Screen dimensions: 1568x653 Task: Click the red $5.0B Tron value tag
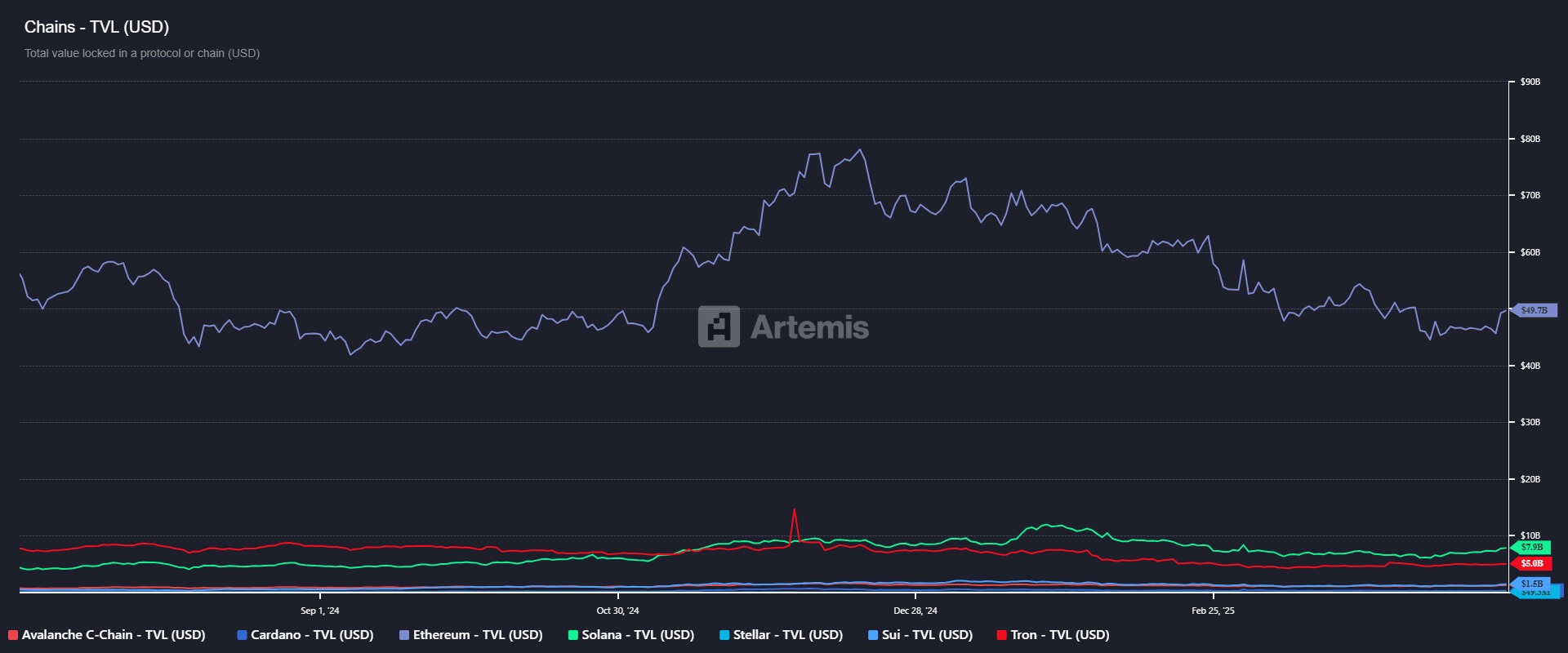1531,564
